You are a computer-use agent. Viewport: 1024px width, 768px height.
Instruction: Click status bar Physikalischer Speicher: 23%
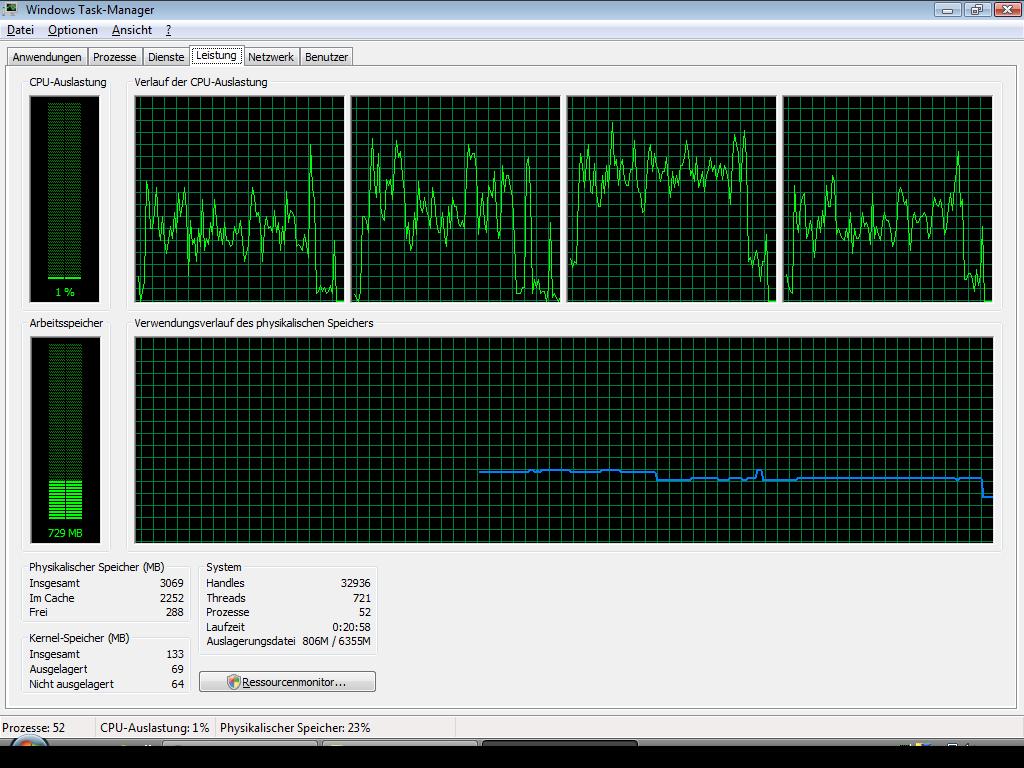(295, 728)
